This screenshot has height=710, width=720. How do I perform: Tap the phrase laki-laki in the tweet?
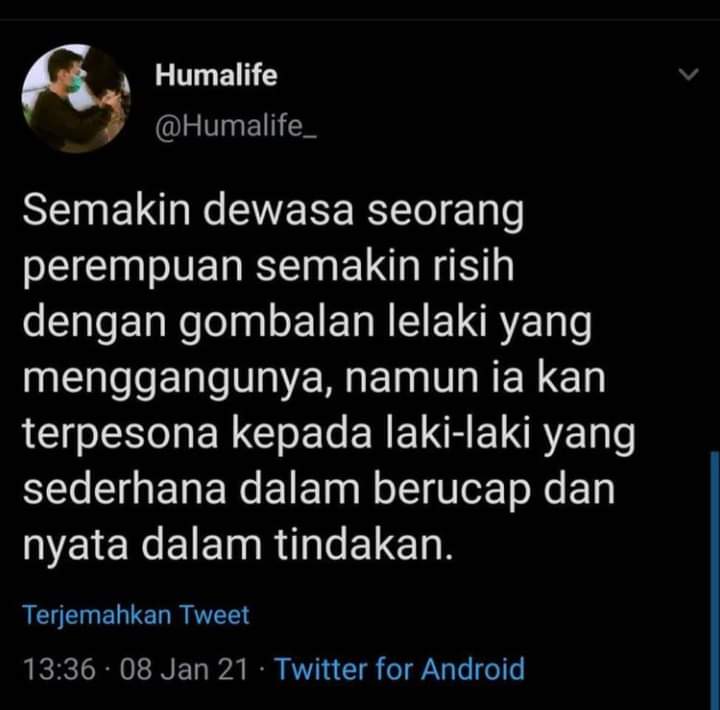(x=458, y=433)
